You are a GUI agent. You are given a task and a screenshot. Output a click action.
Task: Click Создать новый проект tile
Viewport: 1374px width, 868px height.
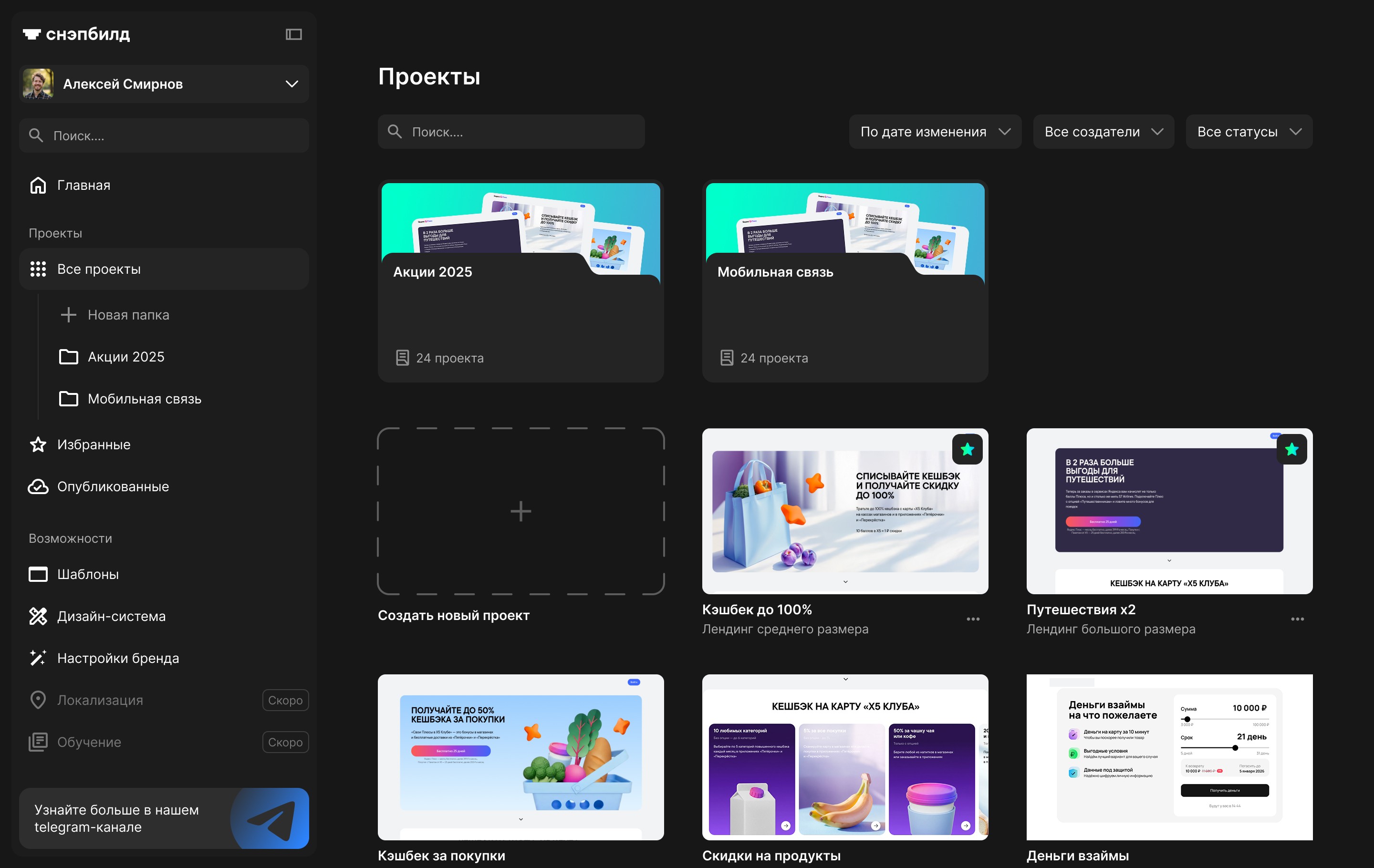(520, 511)
